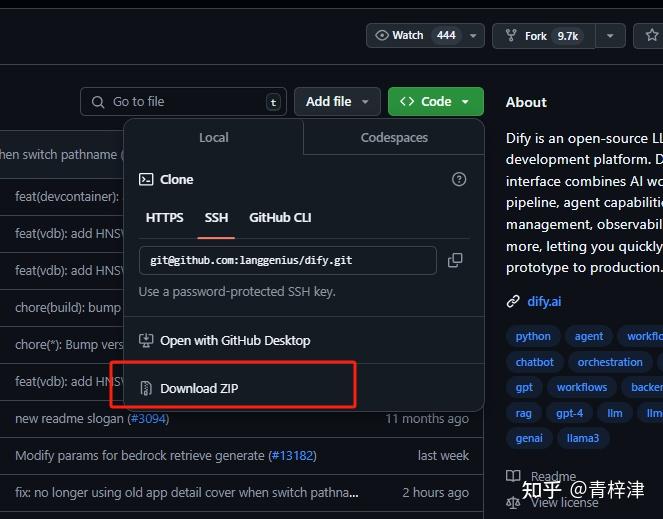Open pull request #13182 link
Screen dimensions: 663x519
[x=292, y=456]
